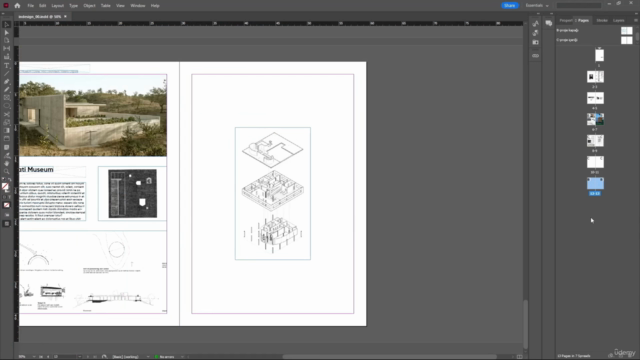
Task: Select the Page tool
Action: (x=7, y=40)
